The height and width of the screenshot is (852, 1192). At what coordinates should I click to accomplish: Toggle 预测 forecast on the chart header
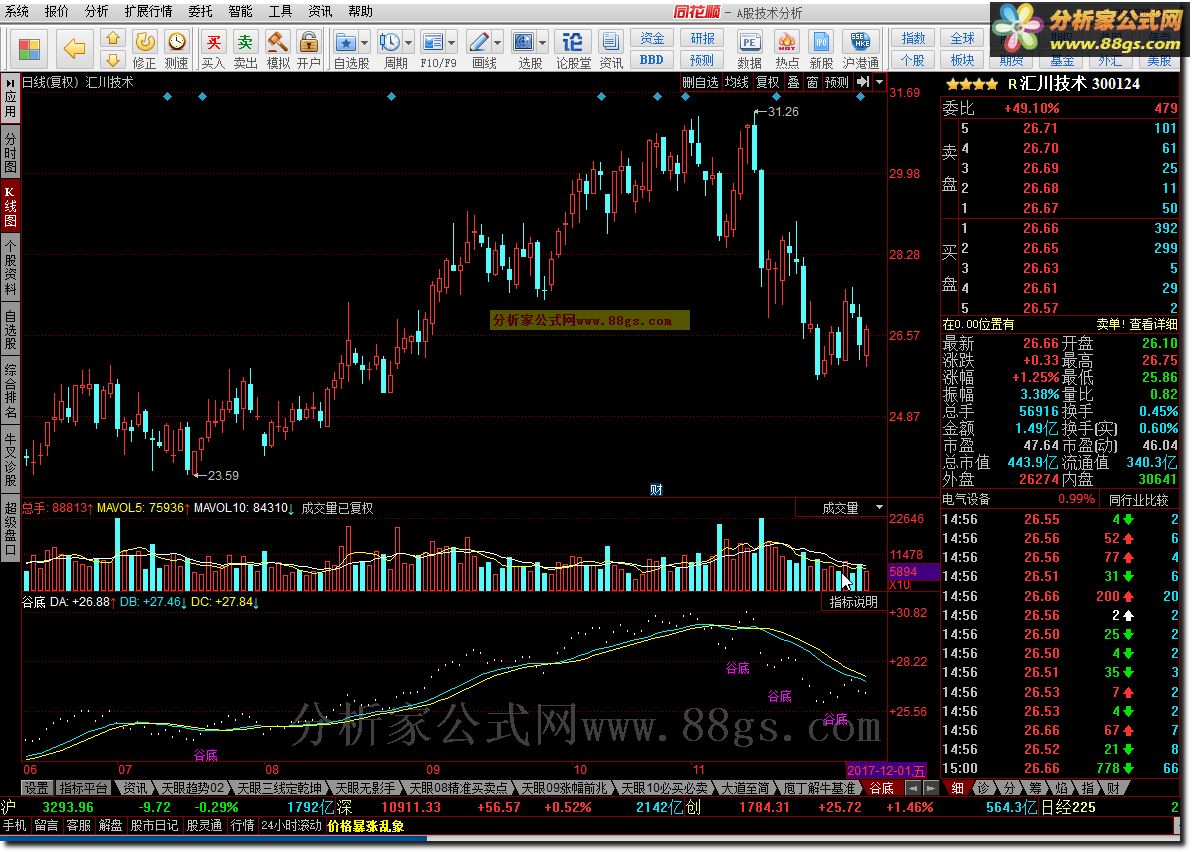[836, 82]
